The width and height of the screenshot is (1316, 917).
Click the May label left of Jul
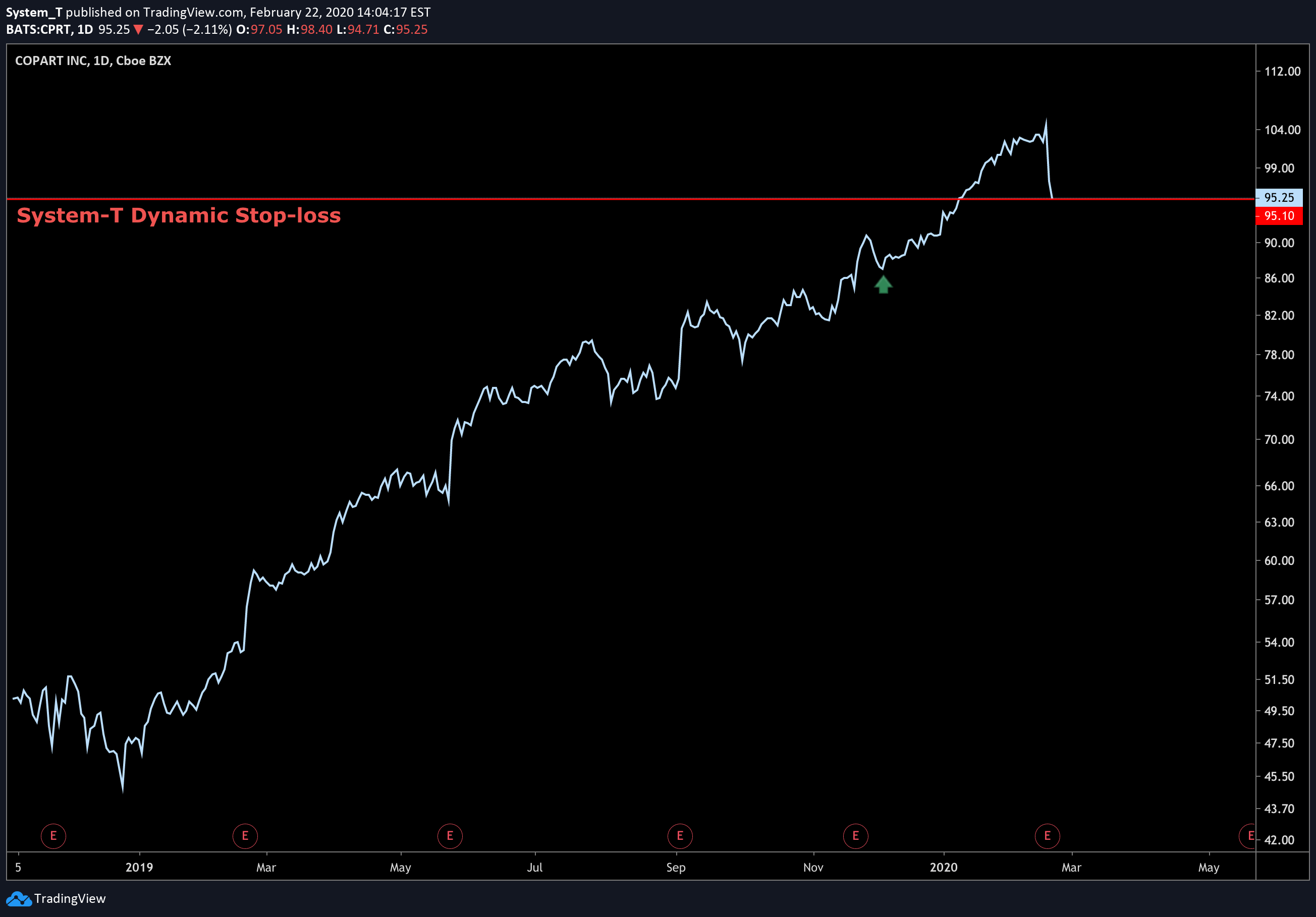pos(400,867)
